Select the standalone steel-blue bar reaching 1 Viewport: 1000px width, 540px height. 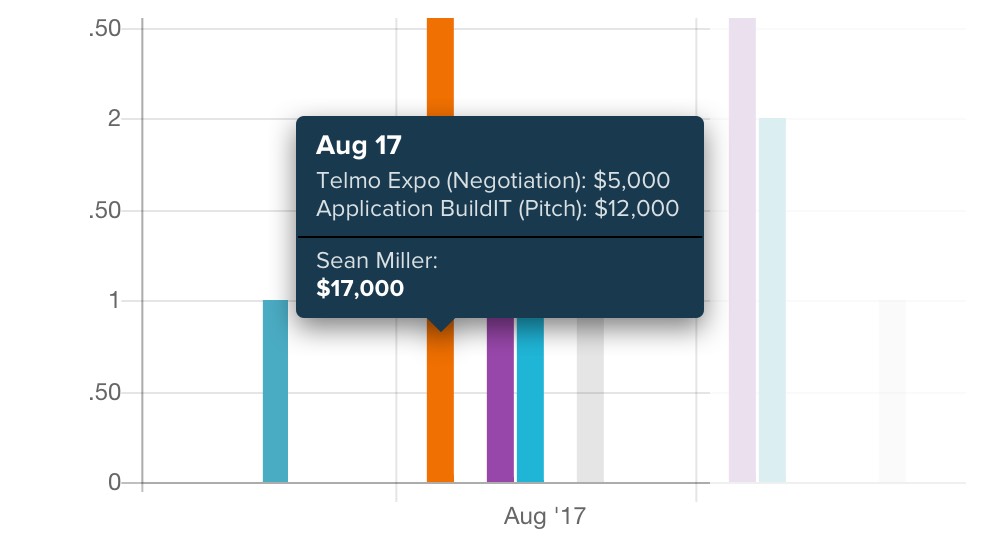click(x=276, y=391)
